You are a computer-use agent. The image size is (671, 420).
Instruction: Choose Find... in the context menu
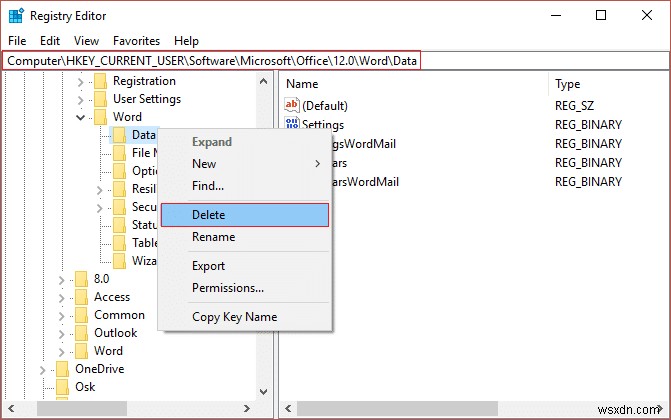click(x=245, y=186)
